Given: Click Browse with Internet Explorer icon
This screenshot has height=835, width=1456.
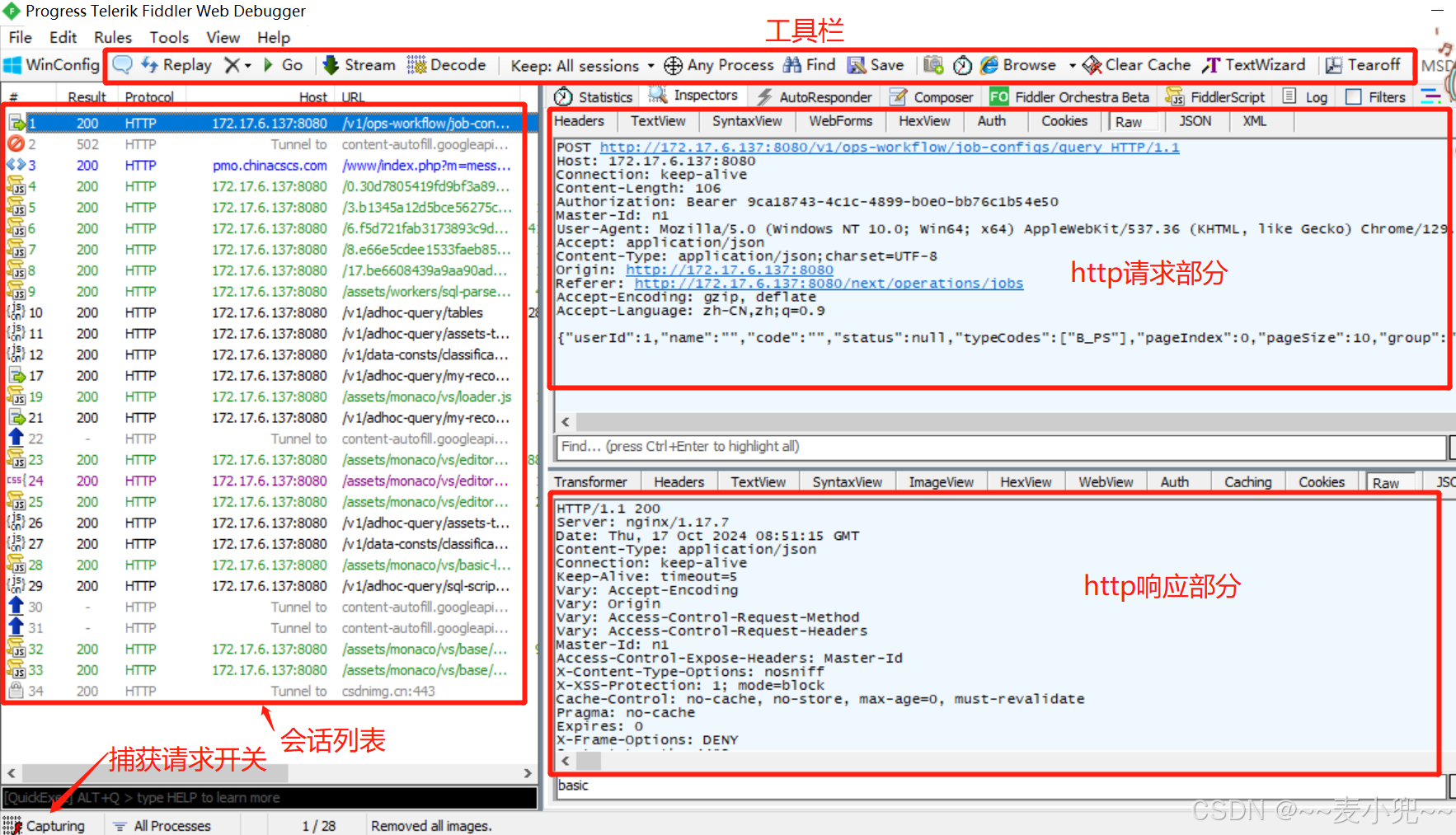Looking at the screenshot, I should (989, 65).
